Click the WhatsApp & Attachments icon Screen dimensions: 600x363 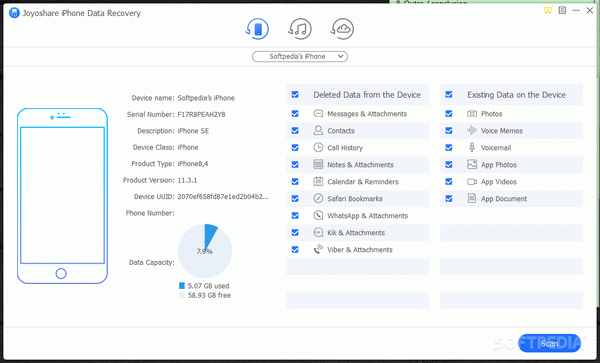coord(318,215)
